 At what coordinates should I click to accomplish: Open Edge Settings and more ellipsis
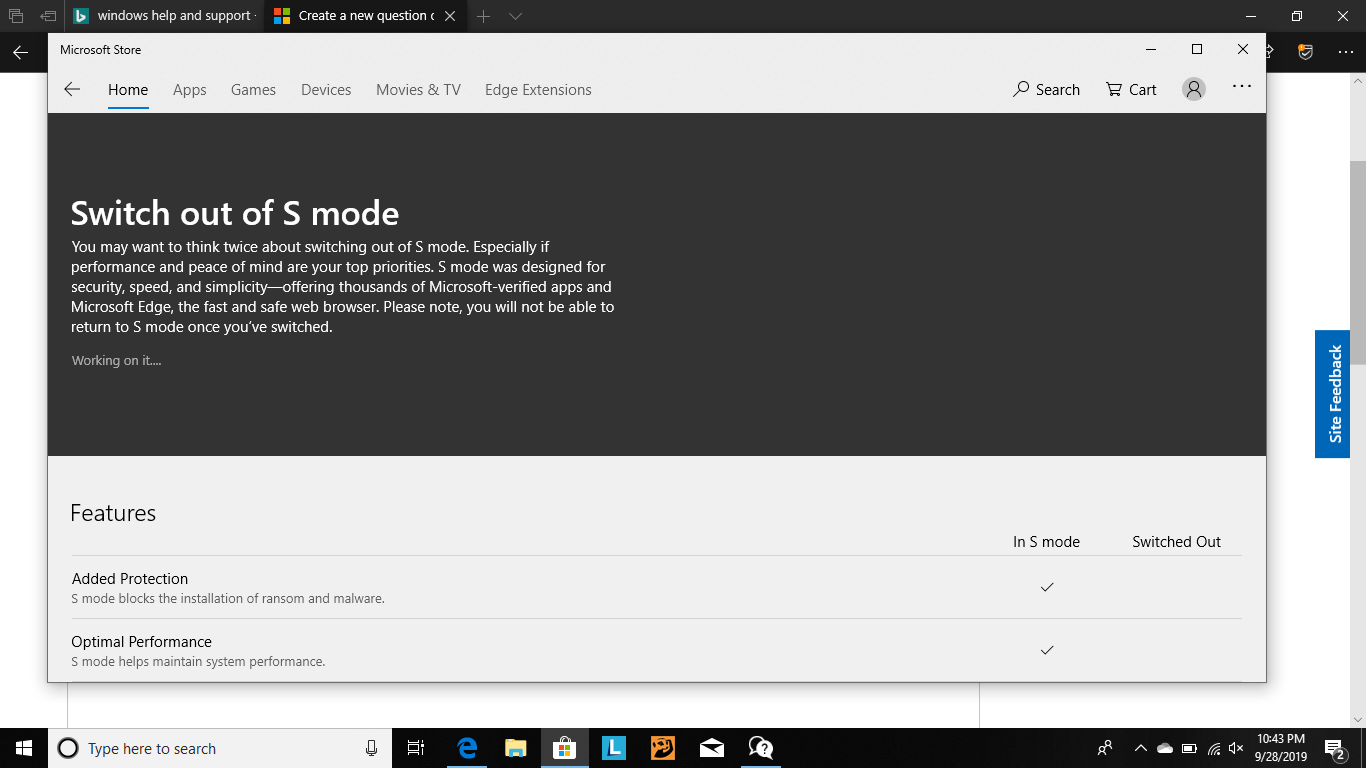tap(1345, 52)
